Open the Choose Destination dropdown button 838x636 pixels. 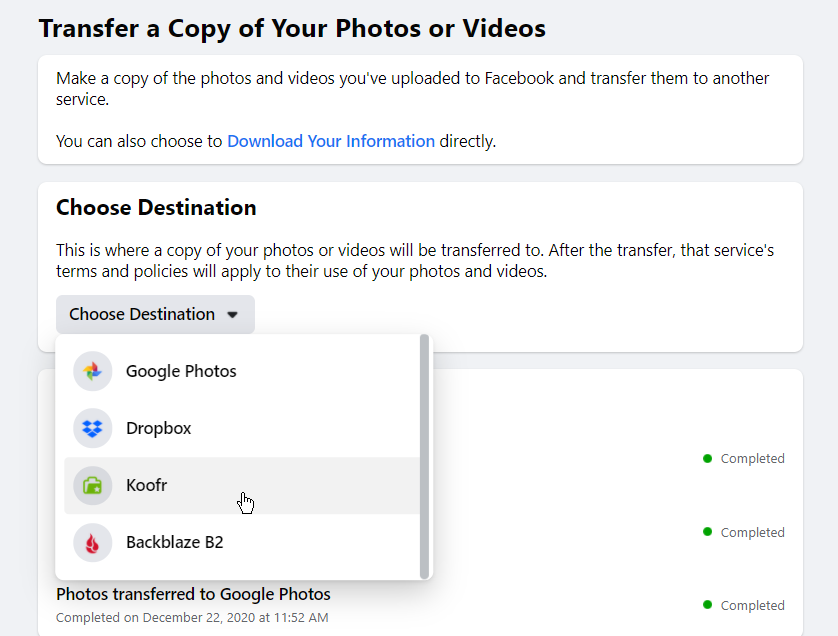156,314
